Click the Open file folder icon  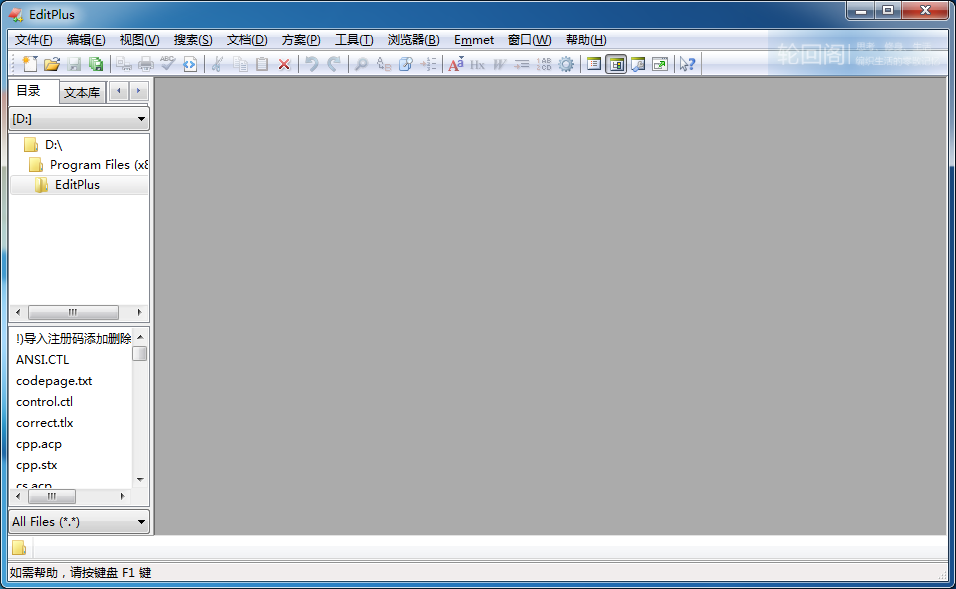(x=52, y=64)
